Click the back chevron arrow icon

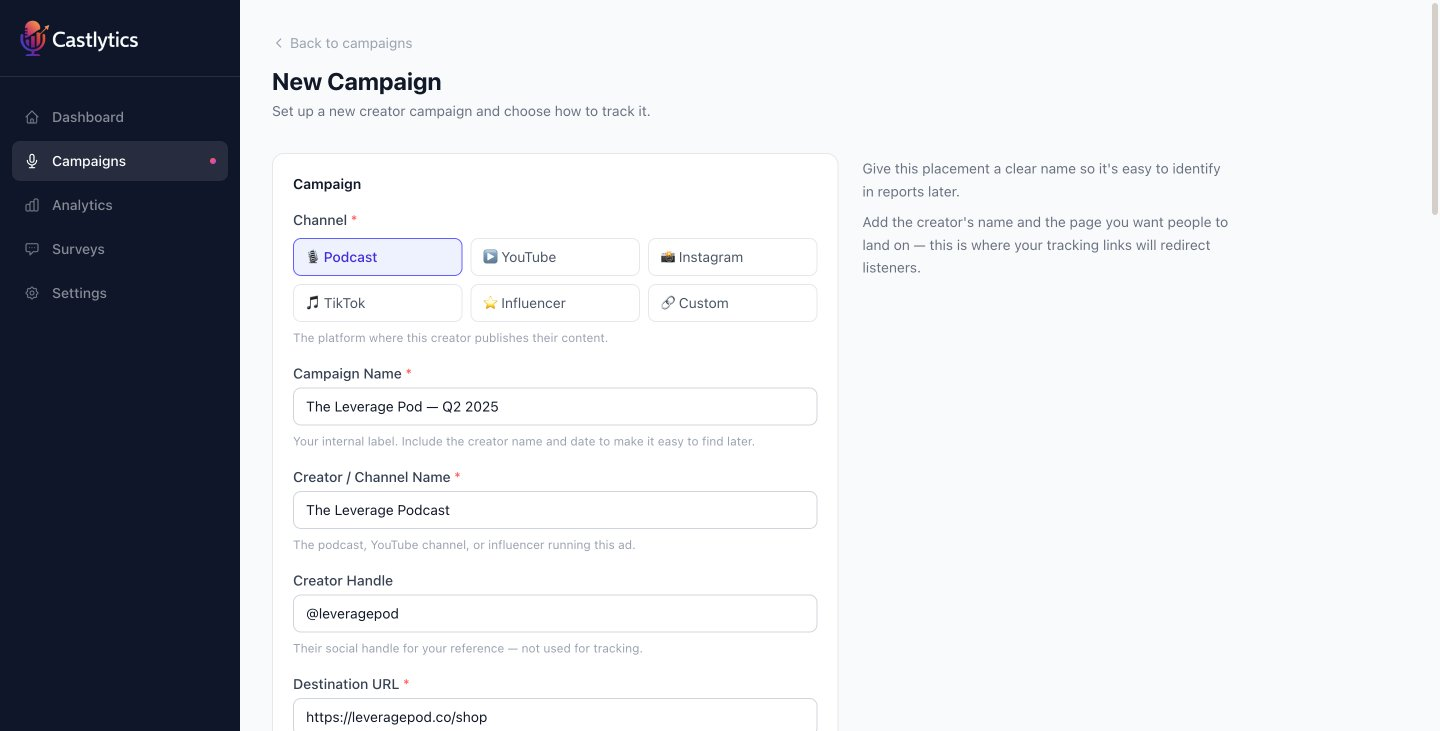278,43
